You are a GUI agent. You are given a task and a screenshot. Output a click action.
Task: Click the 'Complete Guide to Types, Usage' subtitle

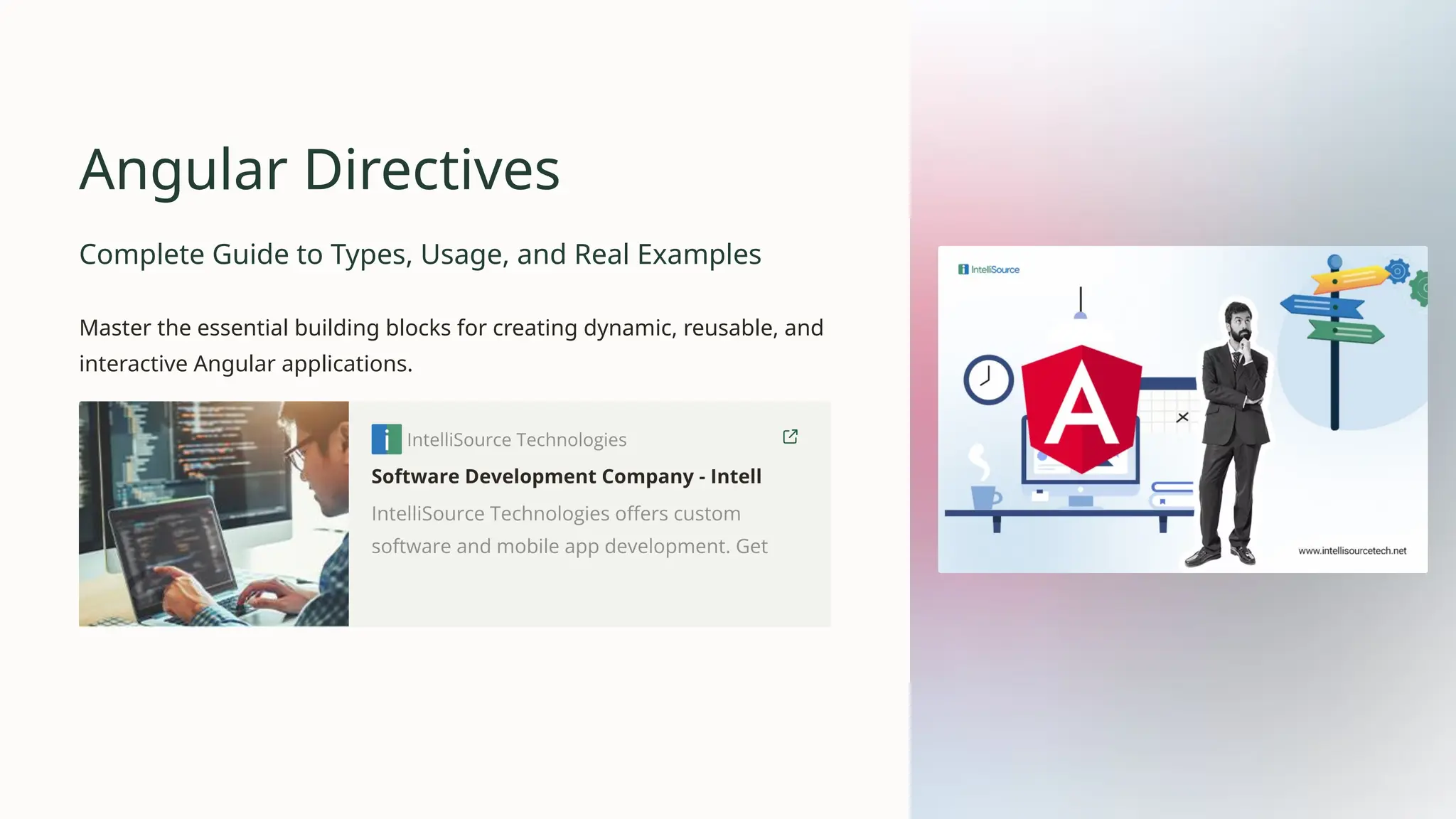point(420,255)
